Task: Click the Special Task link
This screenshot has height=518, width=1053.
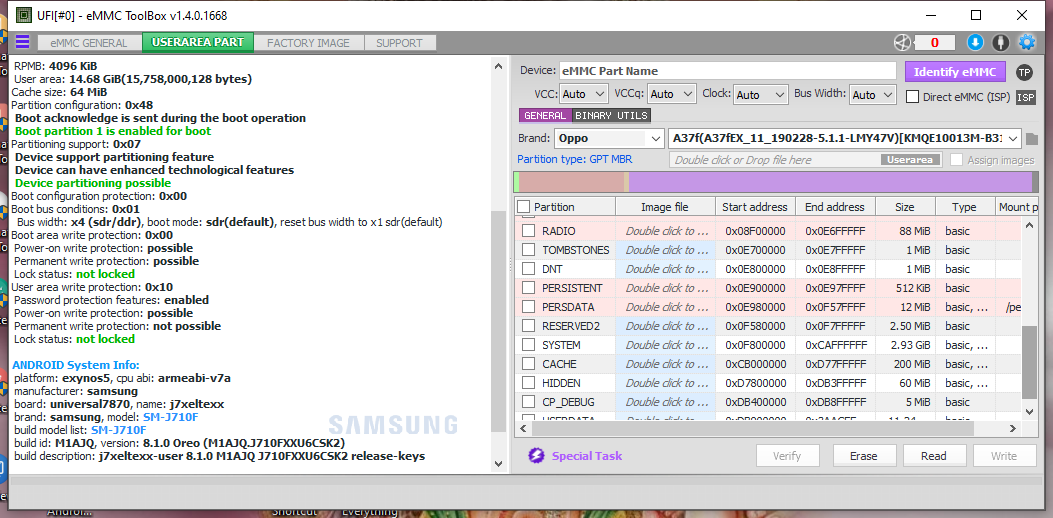Action: (x=587, y=456)
